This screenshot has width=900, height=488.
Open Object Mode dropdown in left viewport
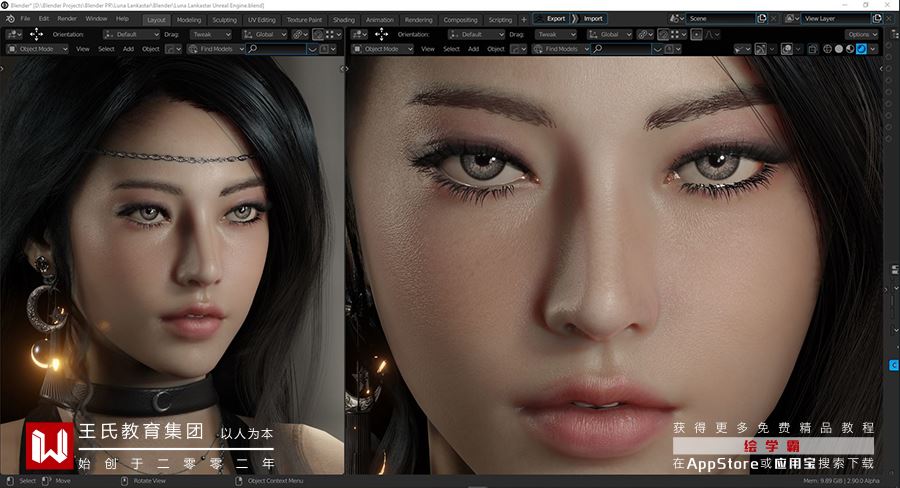click(37, 49)
